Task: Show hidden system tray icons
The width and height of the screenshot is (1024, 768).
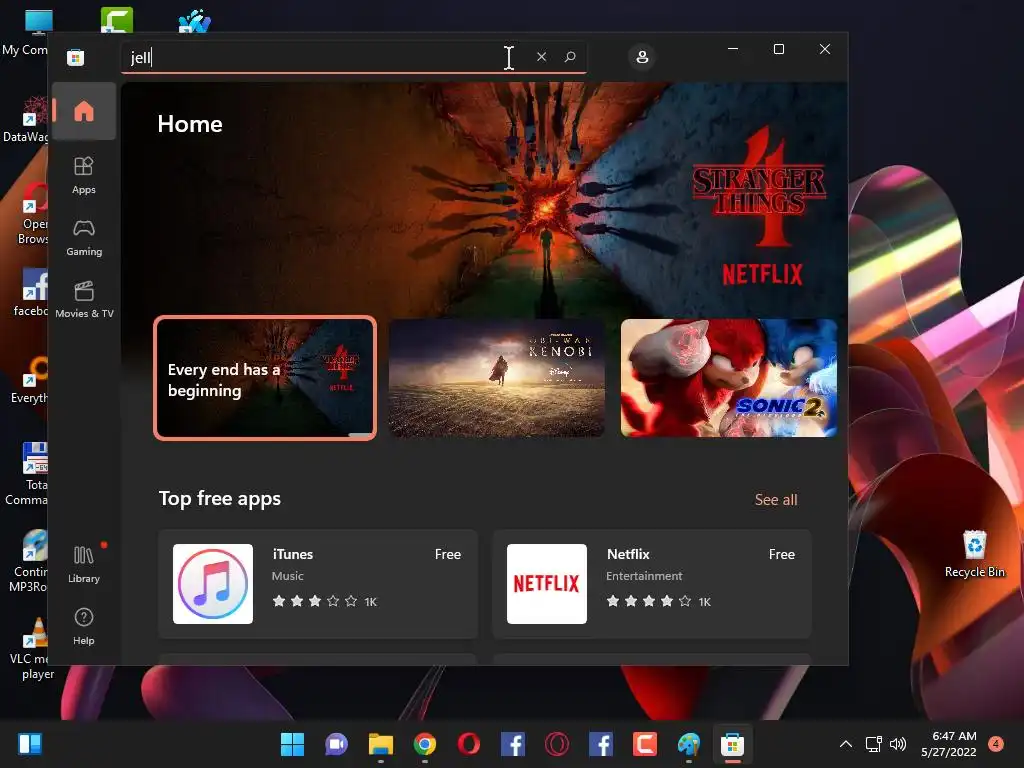Action: pyautogui.click(x=846, y=744)
